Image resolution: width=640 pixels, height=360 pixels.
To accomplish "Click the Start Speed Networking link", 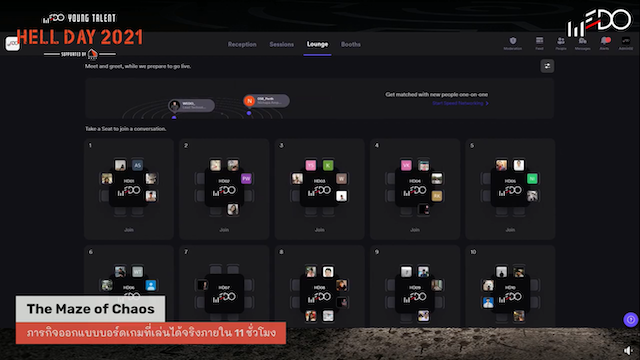I will click(x=460, y=103).
